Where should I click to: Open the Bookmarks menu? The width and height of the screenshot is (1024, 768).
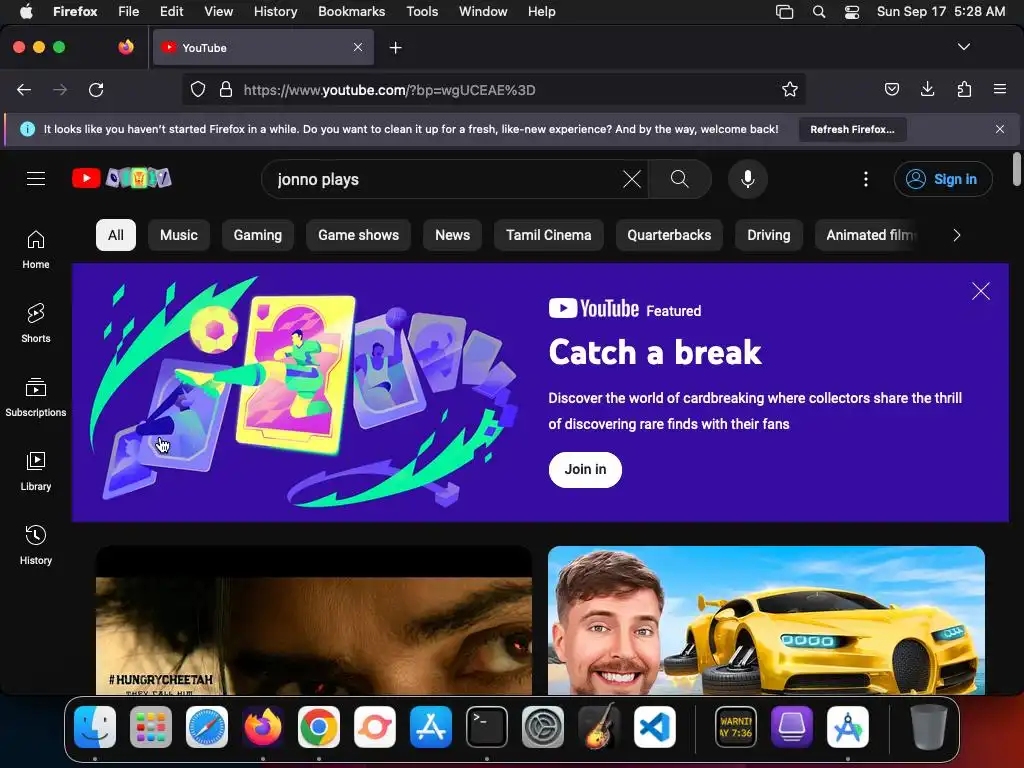(351, 12)
